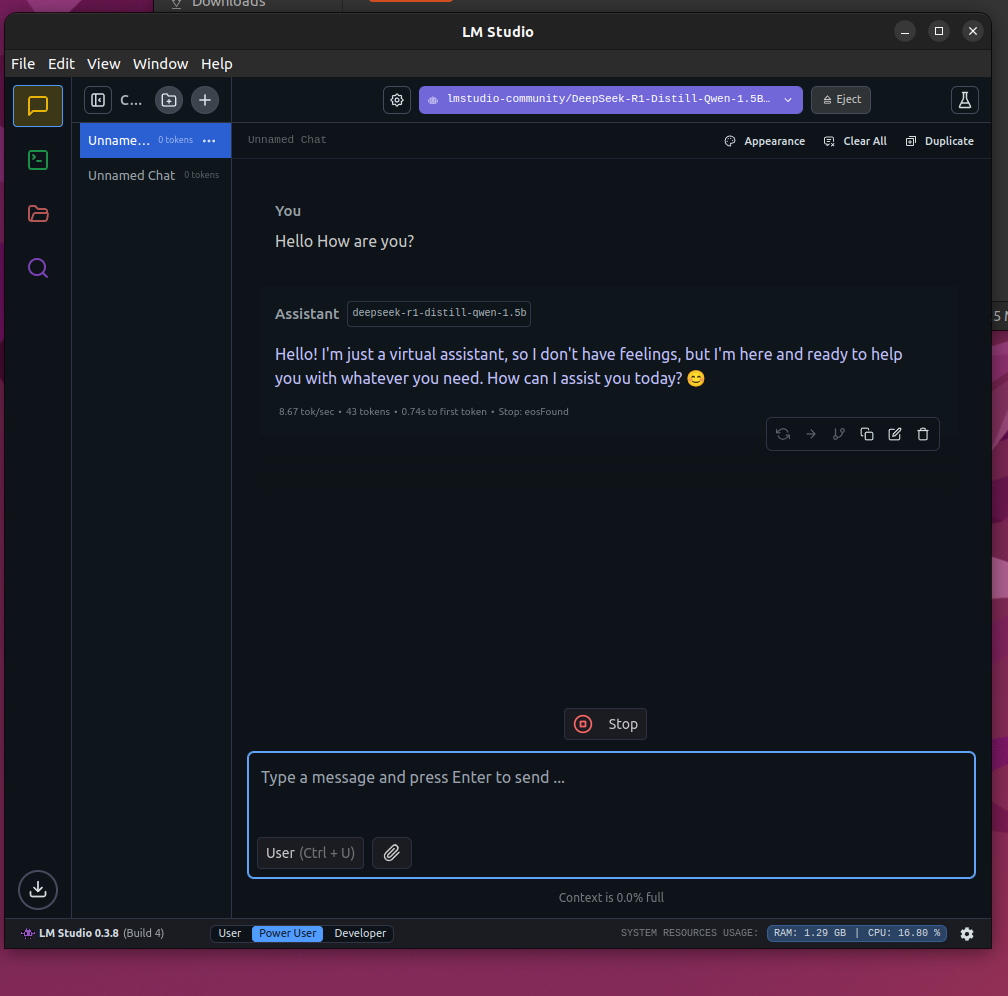The image size is (1008, 996).
Task: Open the Developer console from the sidebar
Action: pyautogui.click(x=37, y=160)
